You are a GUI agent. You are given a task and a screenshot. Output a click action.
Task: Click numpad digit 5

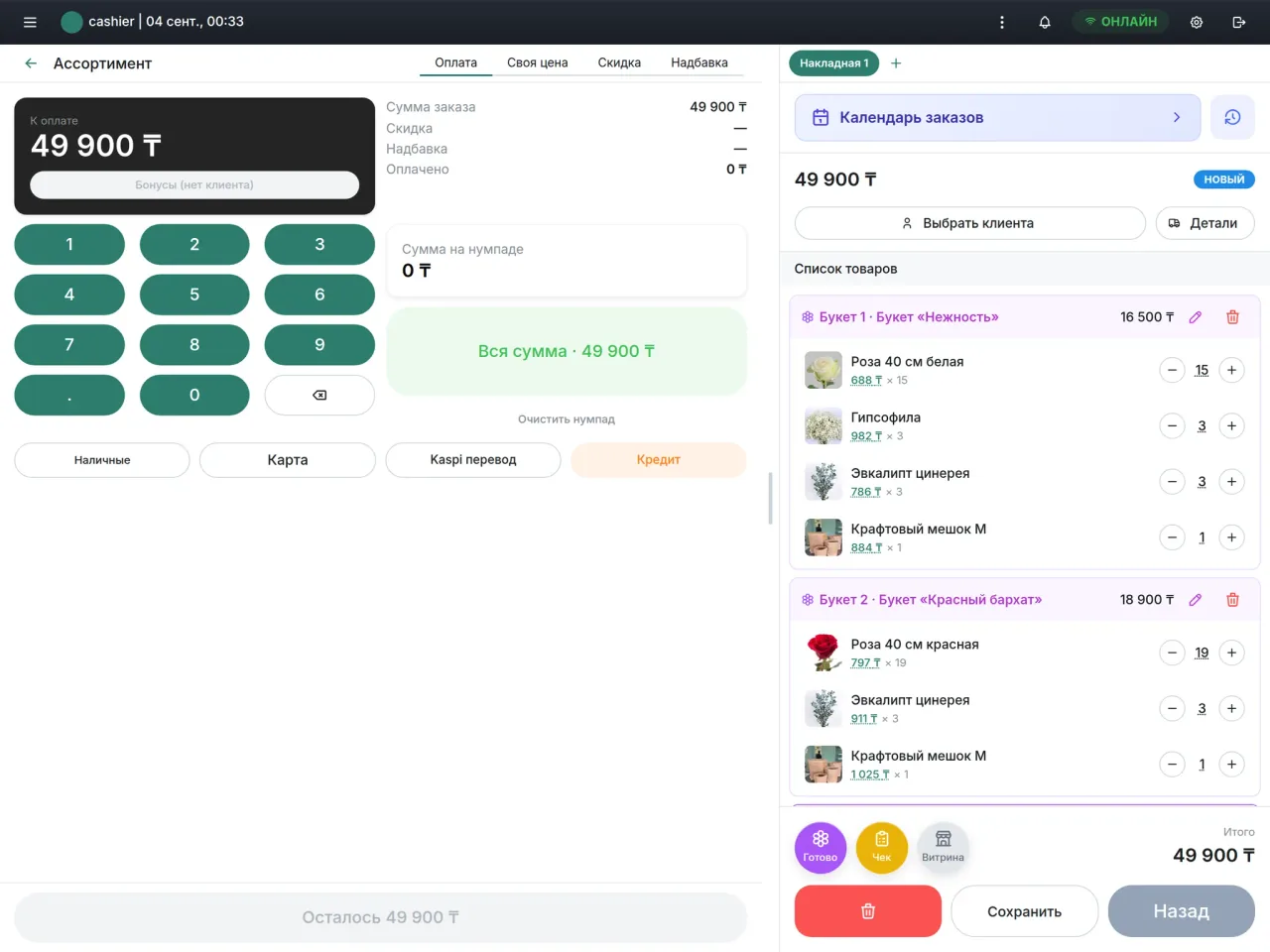click(x=194, y=295)
